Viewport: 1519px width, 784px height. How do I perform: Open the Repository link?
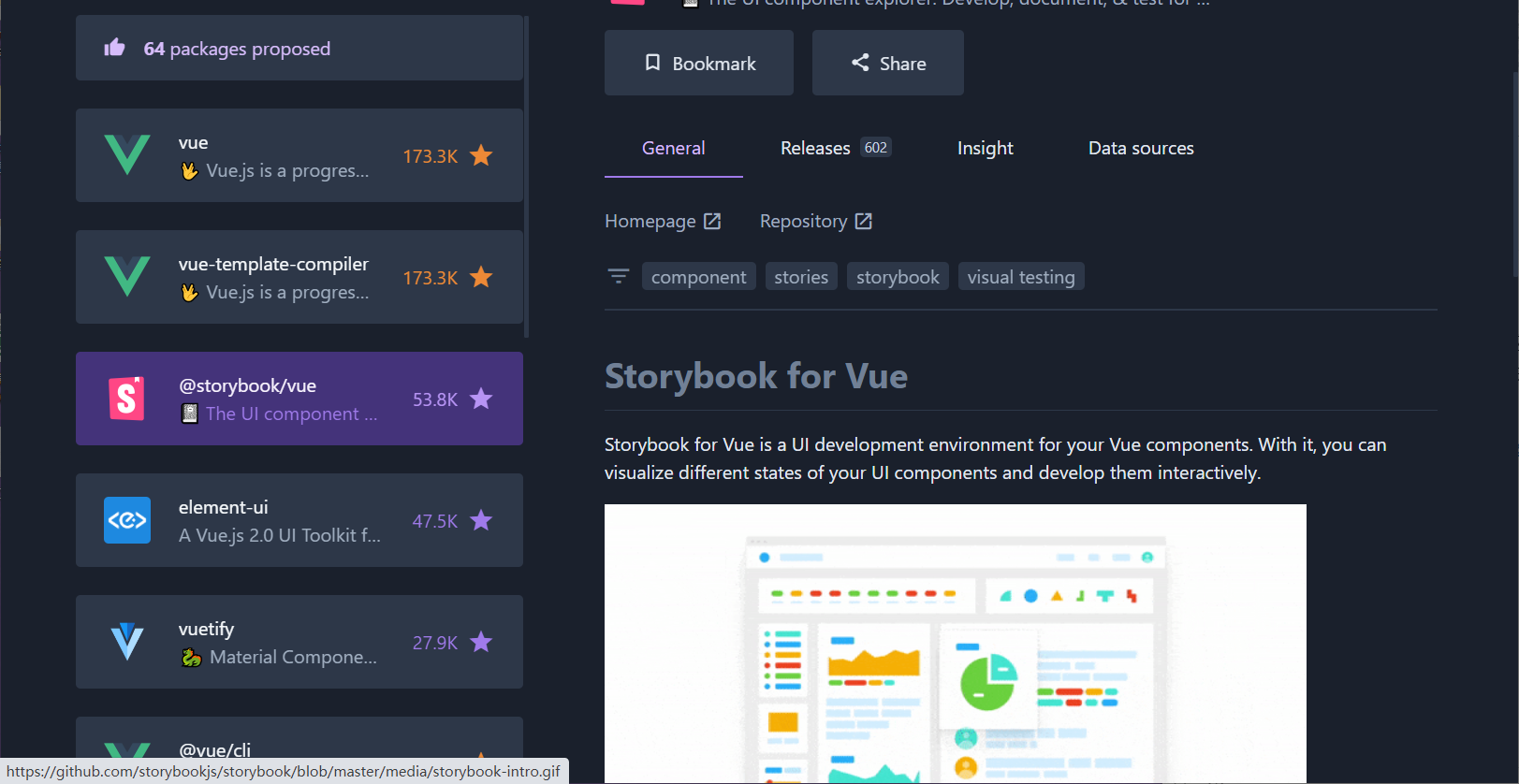click(x=816, y=221)
